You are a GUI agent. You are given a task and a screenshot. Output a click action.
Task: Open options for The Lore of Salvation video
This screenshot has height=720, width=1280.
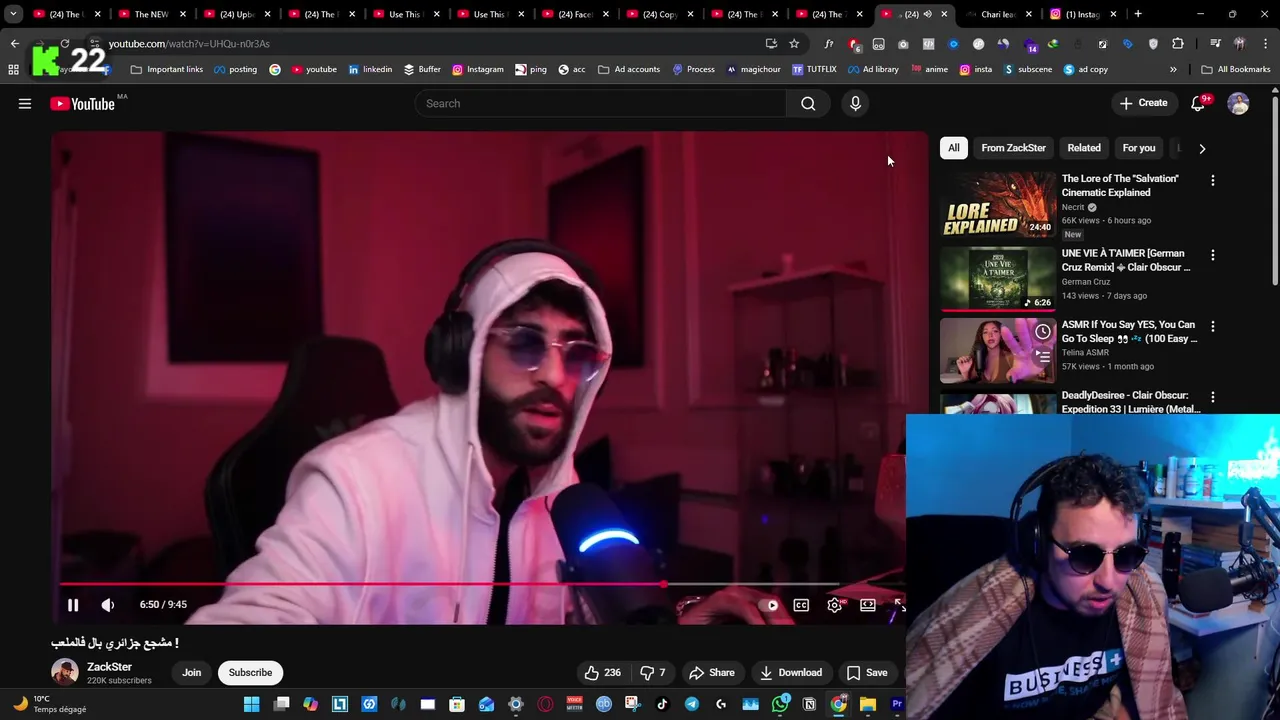coord(1213,181)
